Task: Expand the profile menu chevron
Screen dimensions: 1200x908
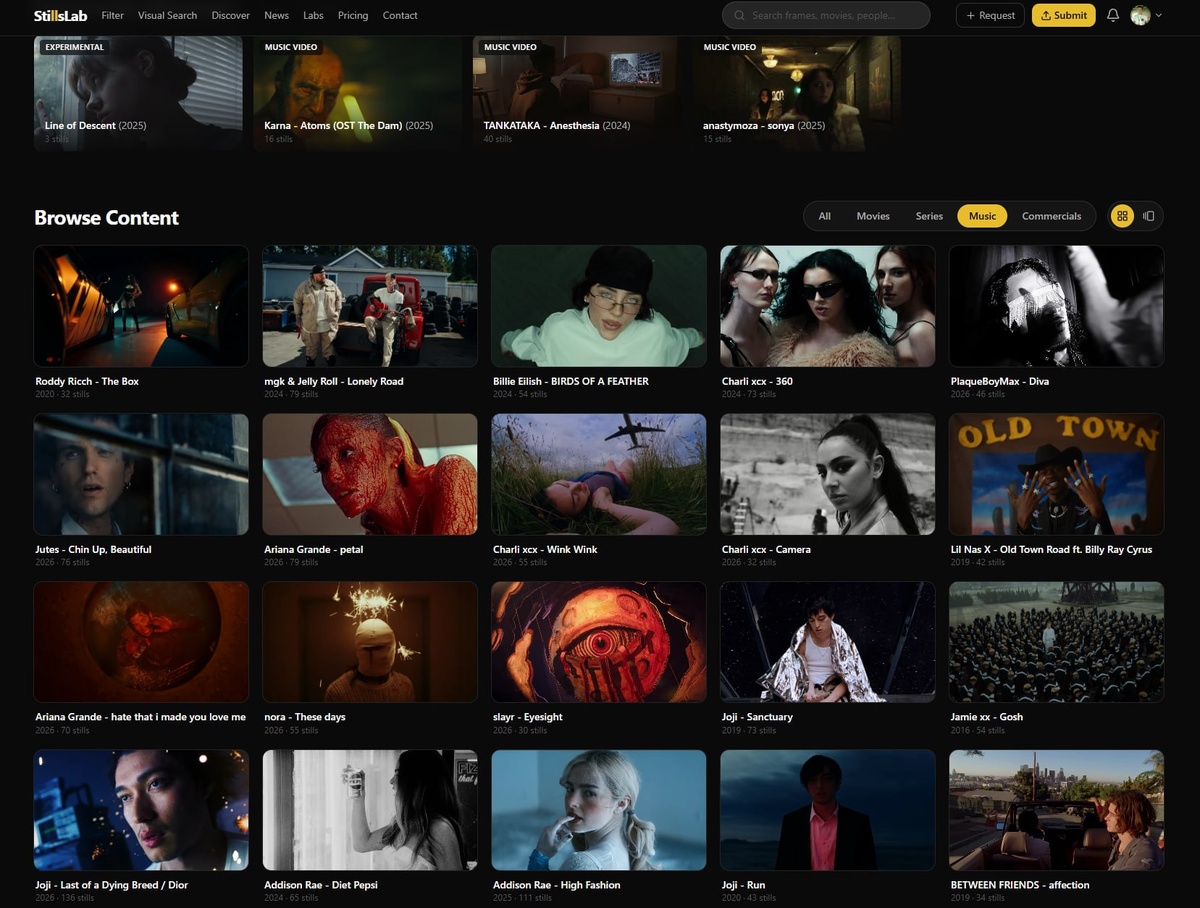Action: click(1159, 16)
